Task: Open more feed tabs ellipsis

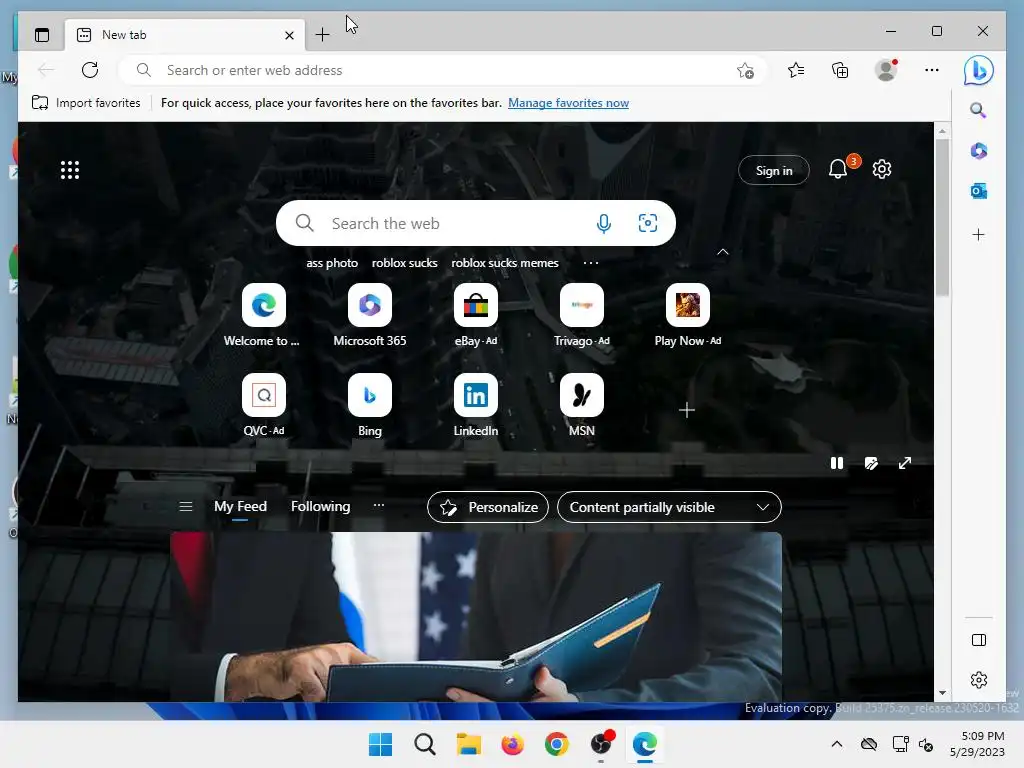Action: pos(379,505)
